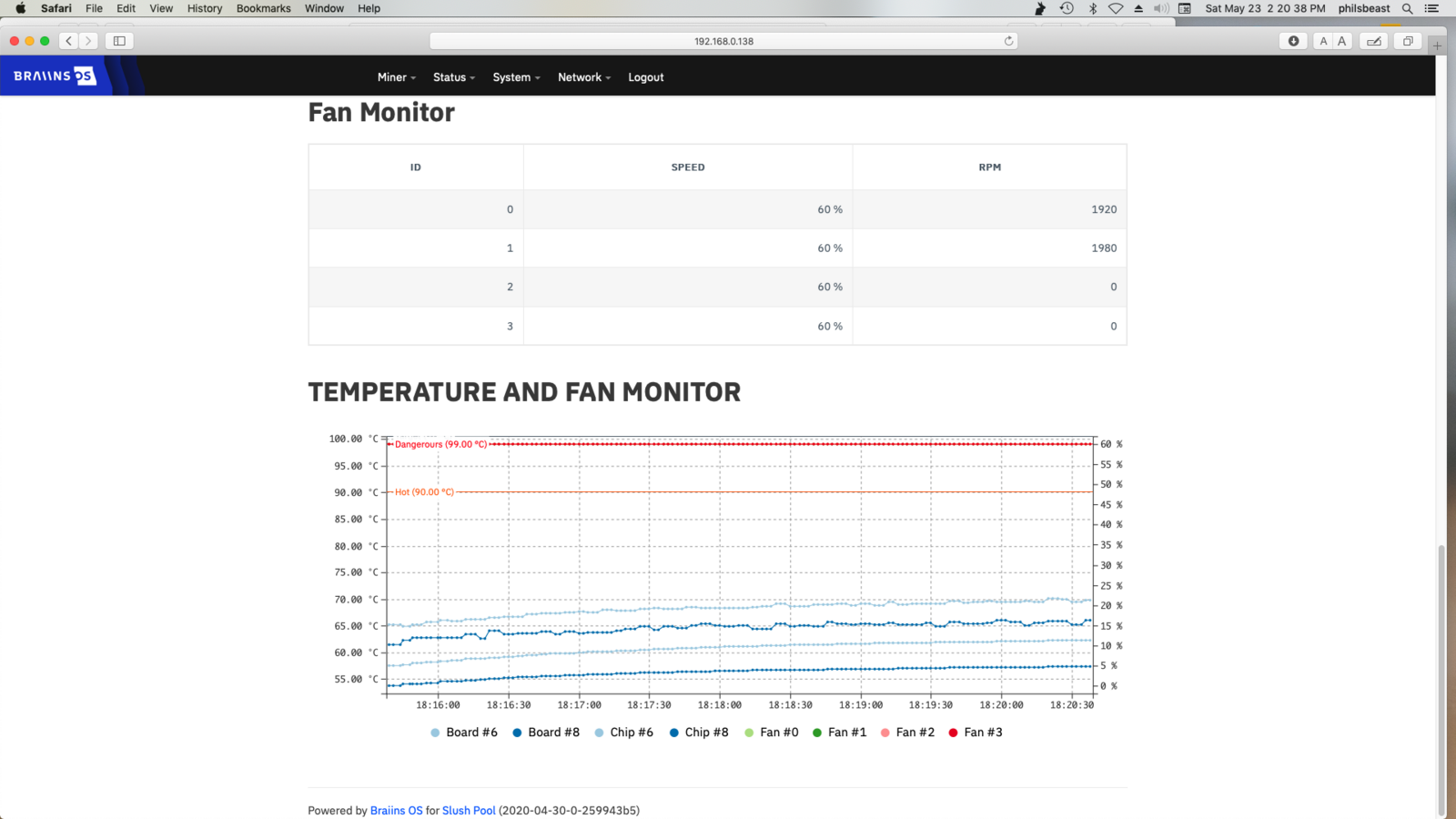Open Safari application menu
Image resolution: width=1456 pixels, height=819 pixels.
(x=56, y=8)
